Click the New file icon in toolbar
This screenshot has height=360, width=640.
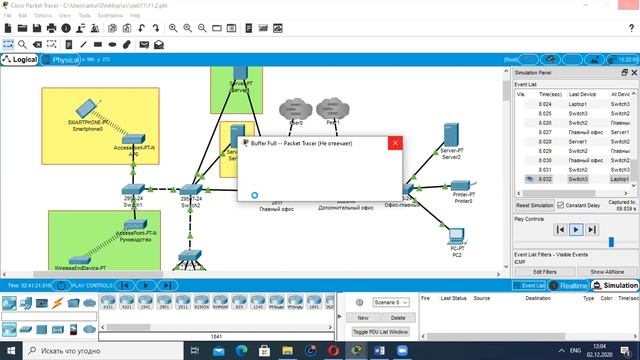tap(8, 28)
